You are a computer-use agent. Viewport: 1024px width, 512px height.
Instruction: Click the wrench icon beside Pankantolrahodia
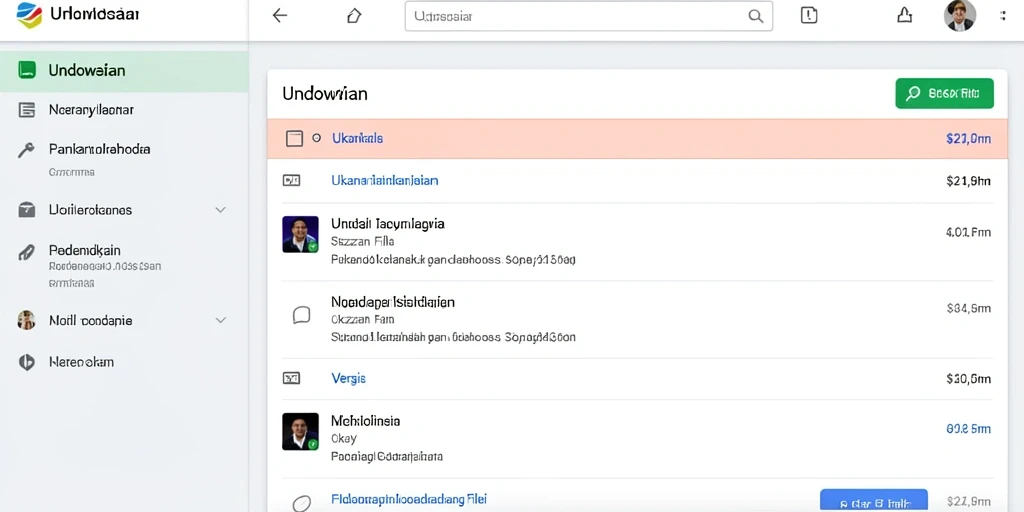coord(27,150)
